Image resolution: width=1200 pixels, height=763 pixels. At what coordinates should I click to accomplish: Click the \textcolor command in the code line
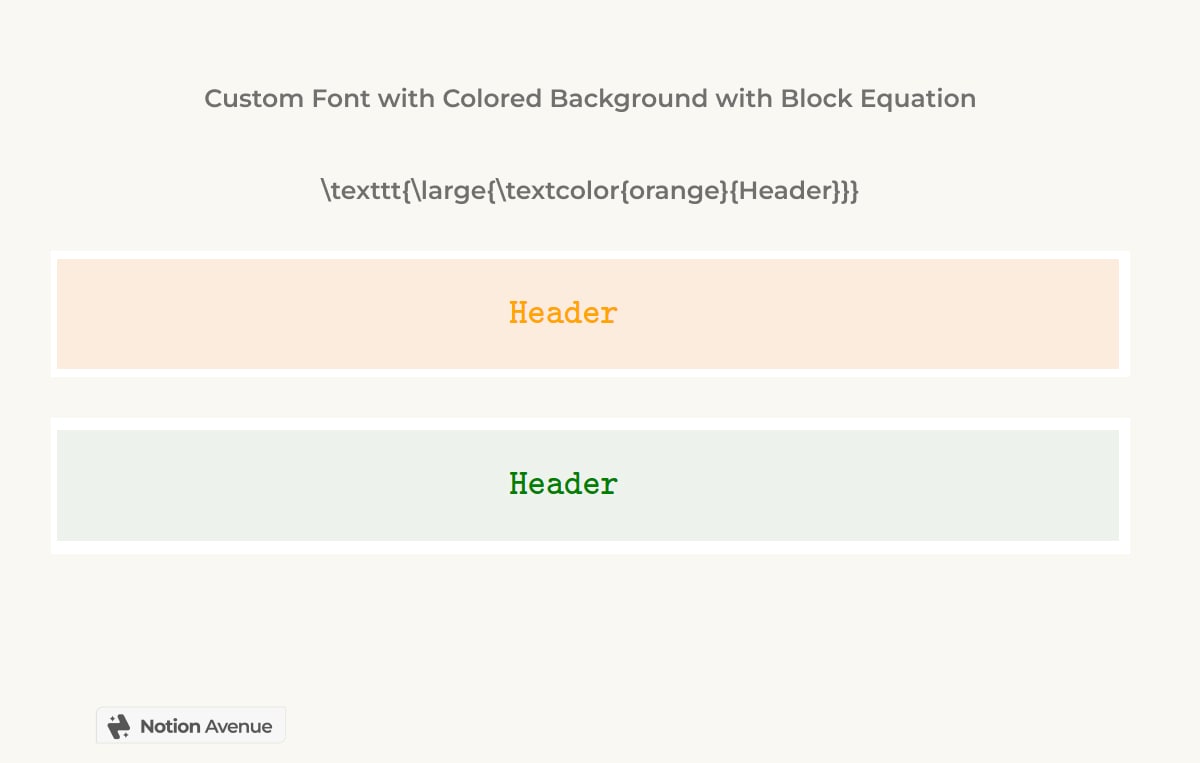[554, 190]
